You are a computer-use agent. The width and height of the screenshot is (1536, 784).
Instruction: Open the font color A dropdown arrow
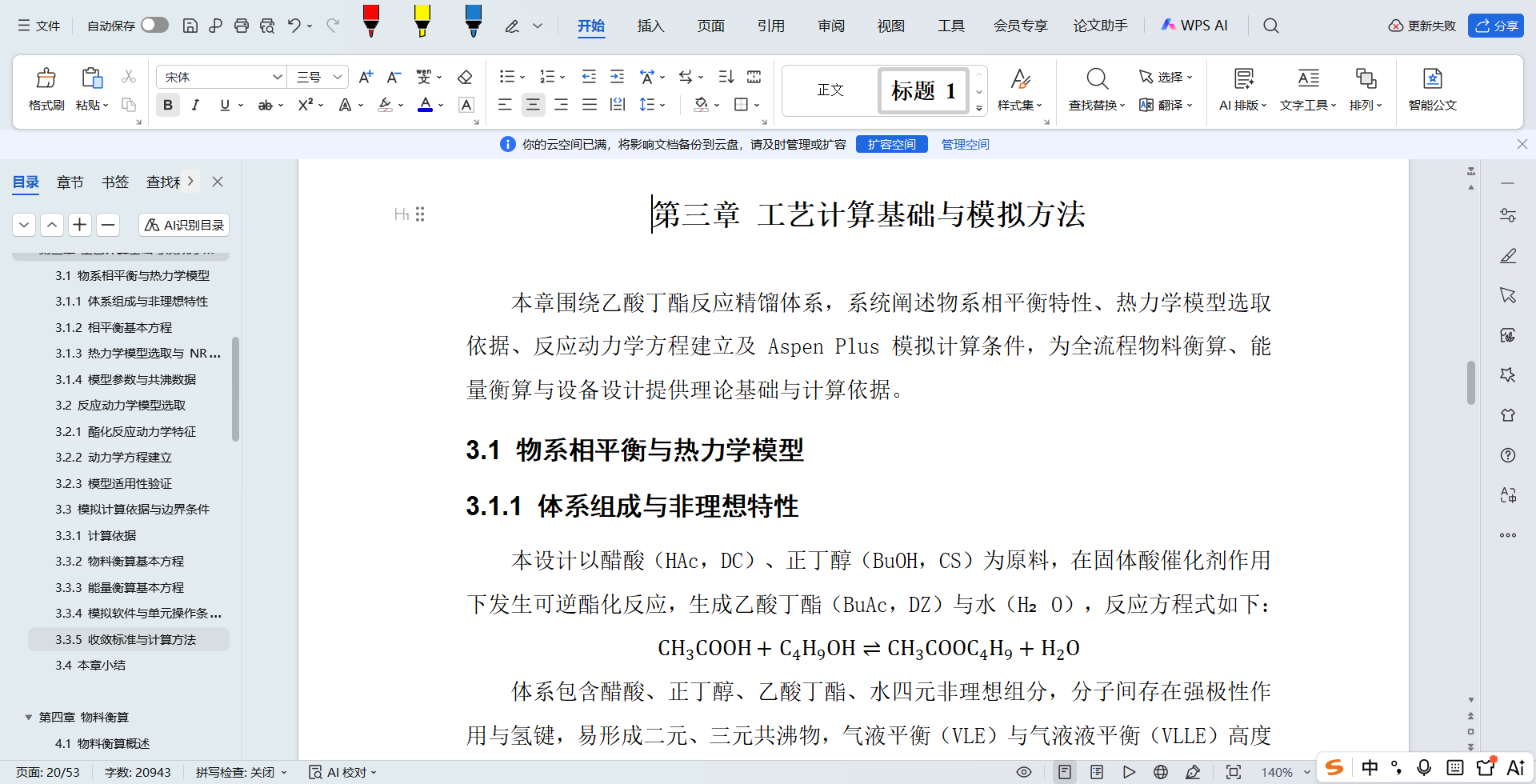(x=441, y=105)
